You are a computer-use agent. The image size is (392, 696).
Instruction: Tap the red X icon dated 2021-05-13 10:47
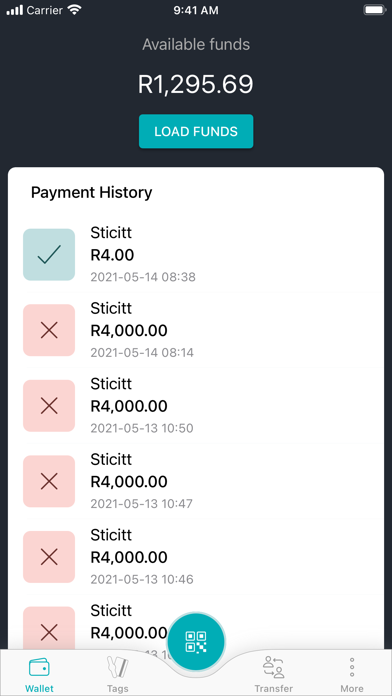tap(49, 481)
